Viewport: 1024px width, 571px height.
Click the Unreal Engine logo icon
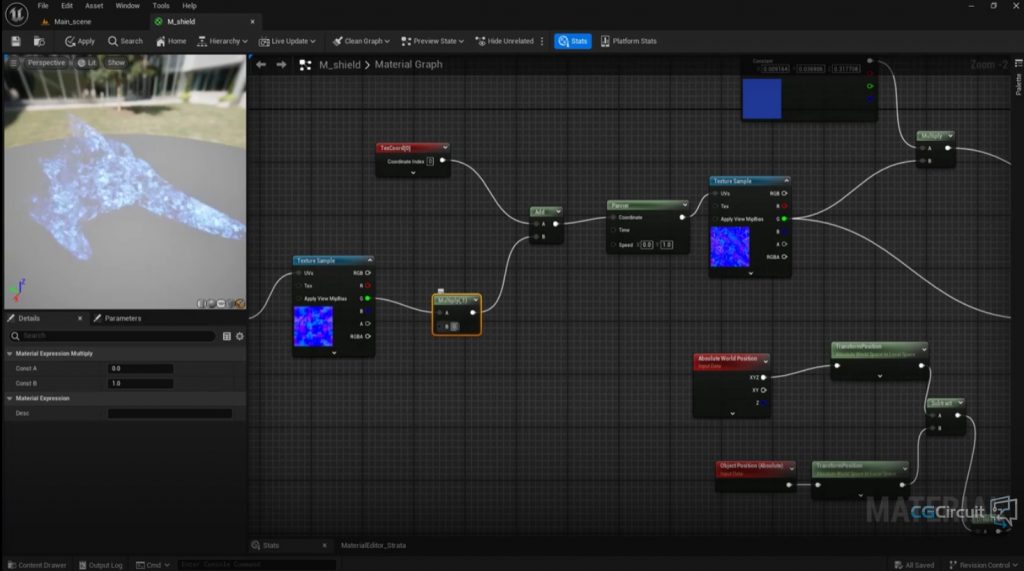coord(16,13)
